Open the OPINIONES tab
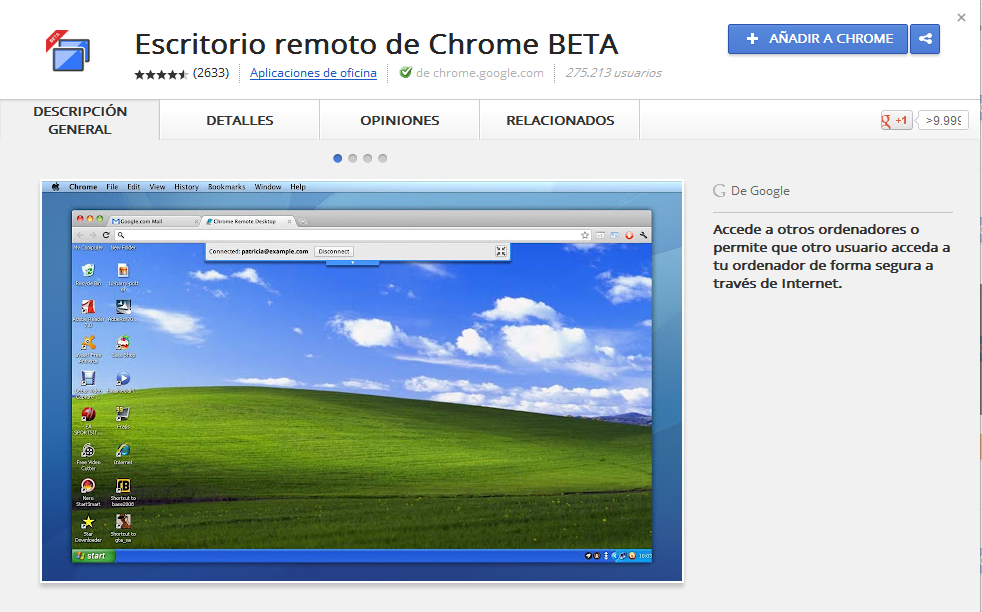 click(x=400, y=120)
